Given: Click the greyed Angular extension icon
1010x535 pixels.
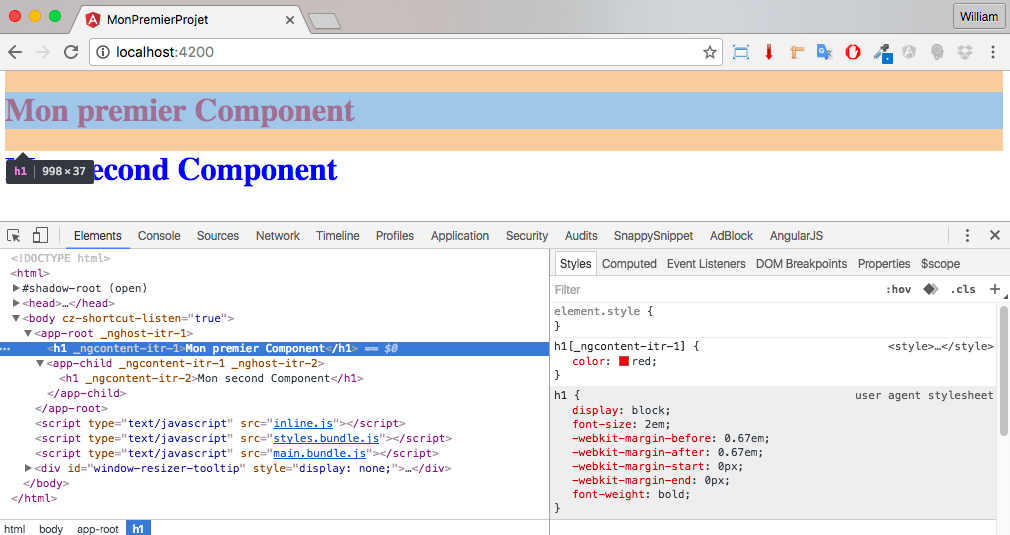Looking at the screenshot, I should 909,52.
